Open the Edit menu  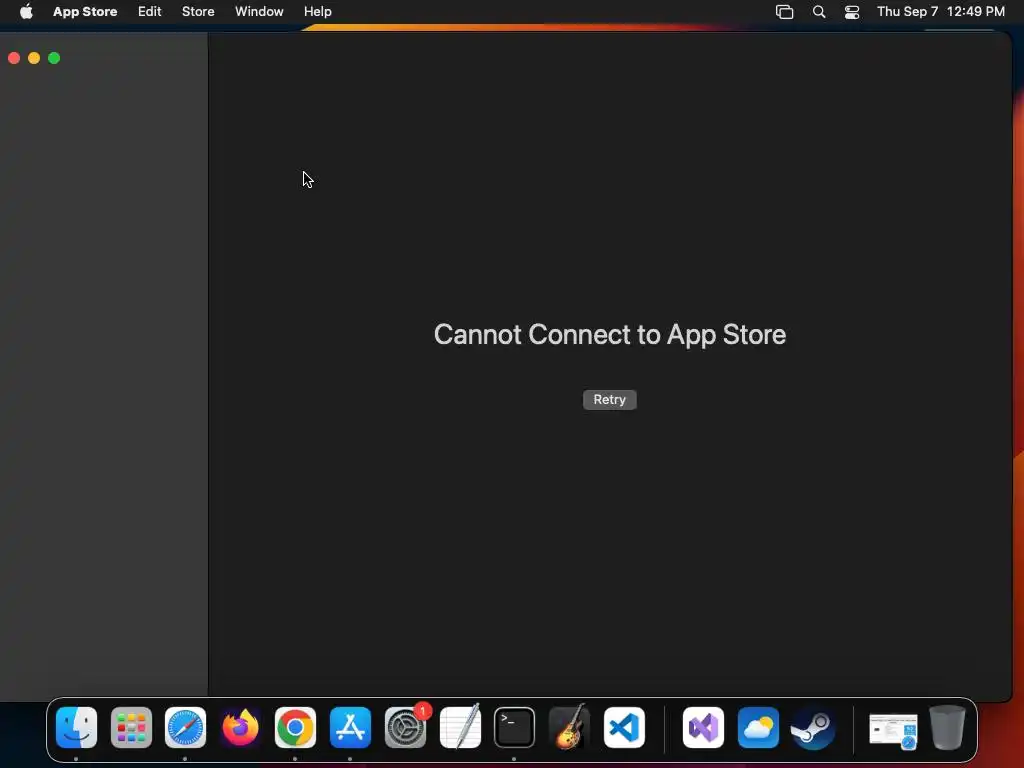150,12
